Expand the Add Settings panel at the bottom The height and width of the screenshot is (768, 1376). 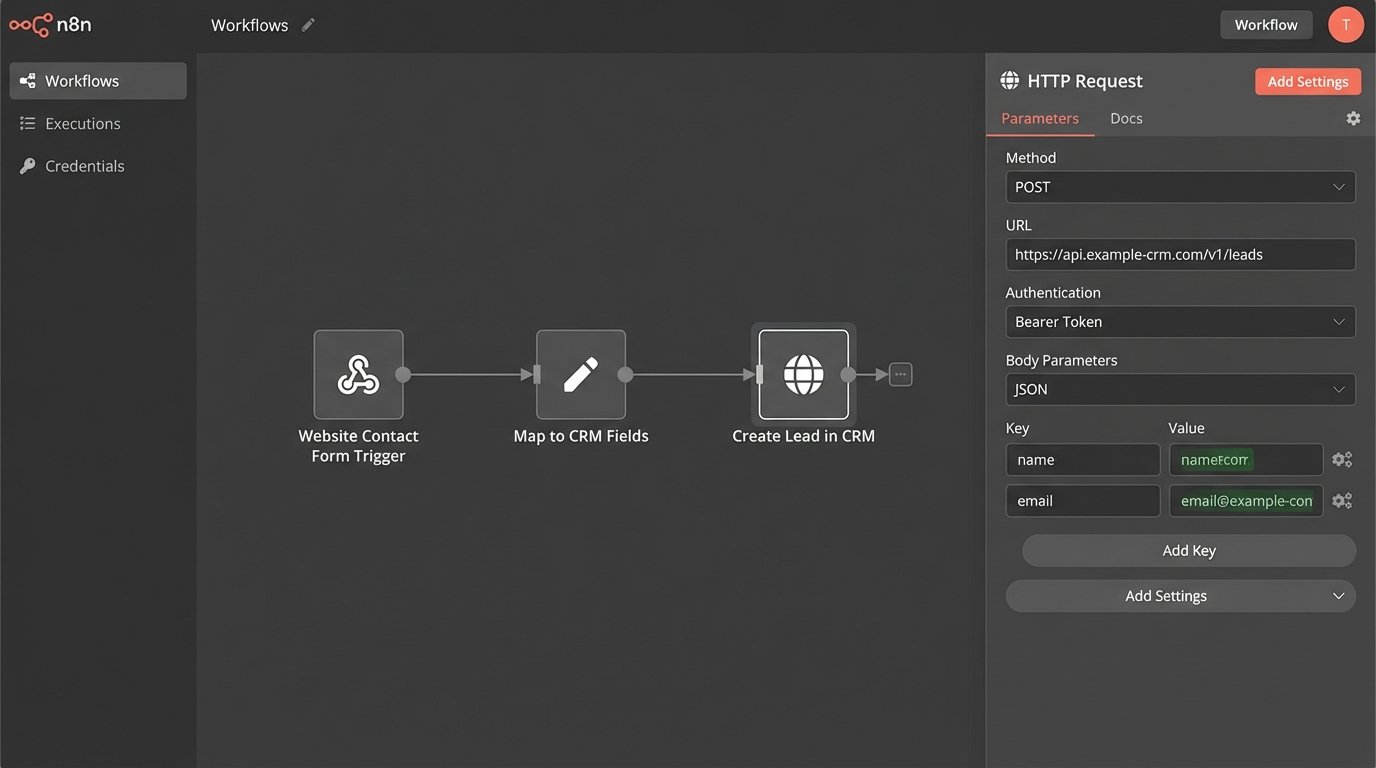point(1180,595)
